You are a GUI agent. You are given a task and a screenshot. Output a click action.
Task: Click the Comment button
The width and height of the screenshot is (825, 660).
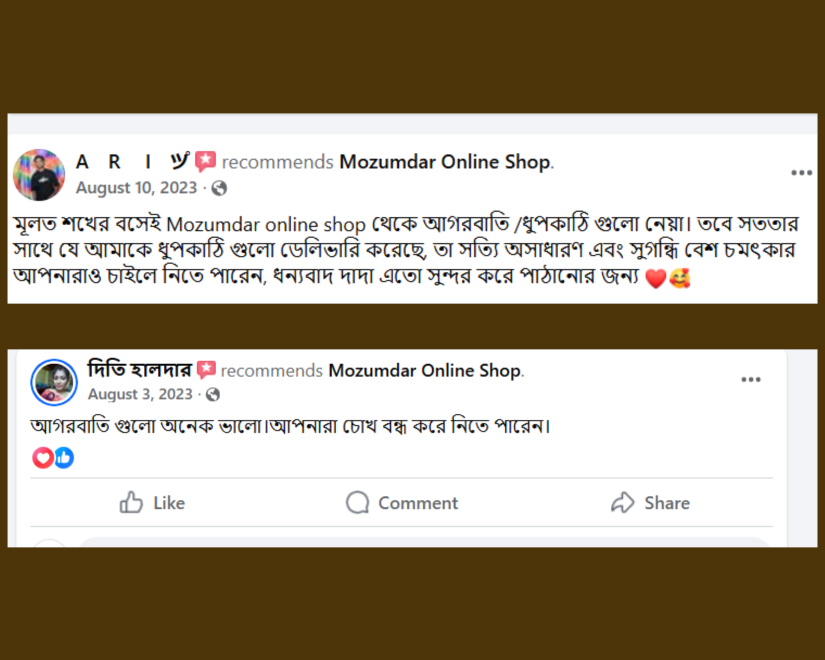401,503
